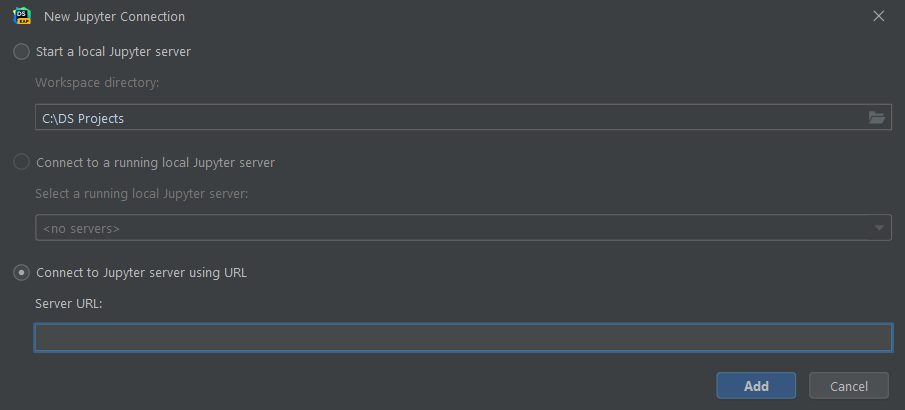Click the Workspace directory caption

click(97, 83)
